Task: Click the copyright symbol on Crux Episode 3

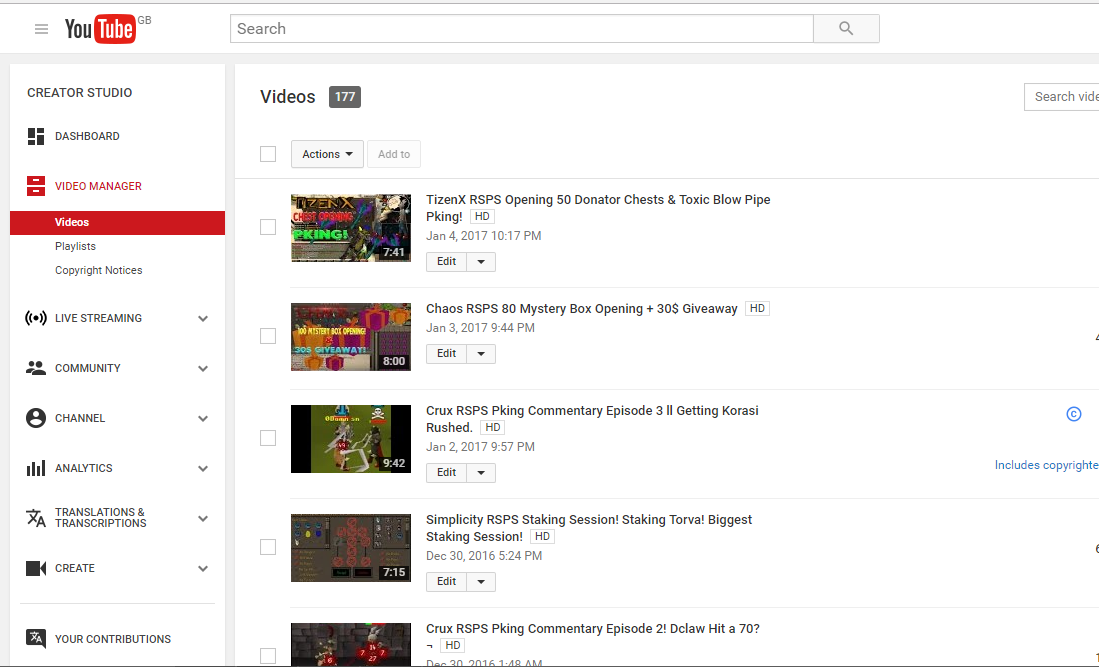Action: click(1074, 414)
